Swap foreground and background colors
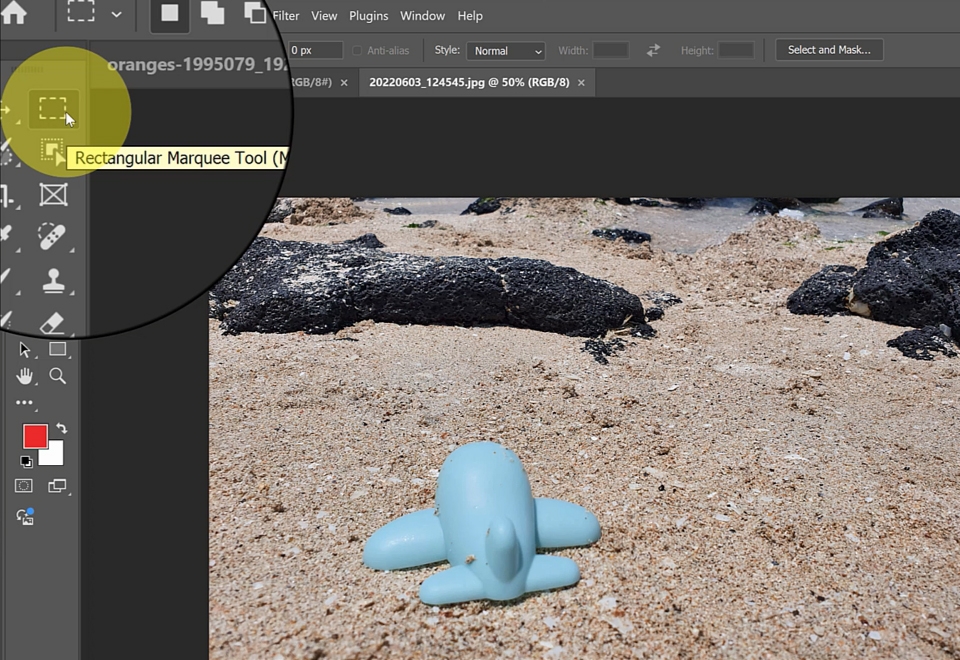Screen dimensions: 960x660 point(61,428)
